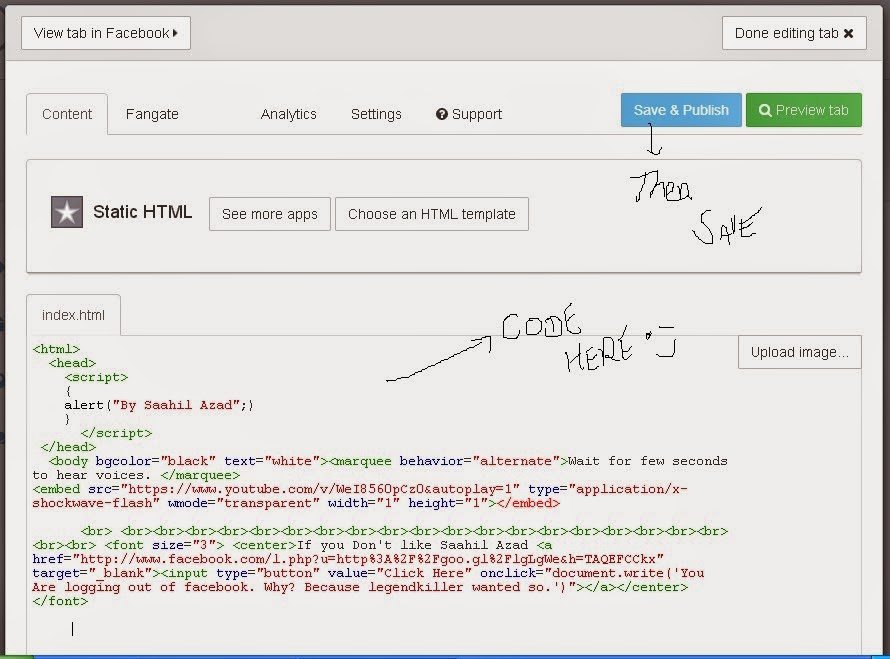Click the <html> opening tag line
This screenshot has height=659, width=890.
pos(56,349)
